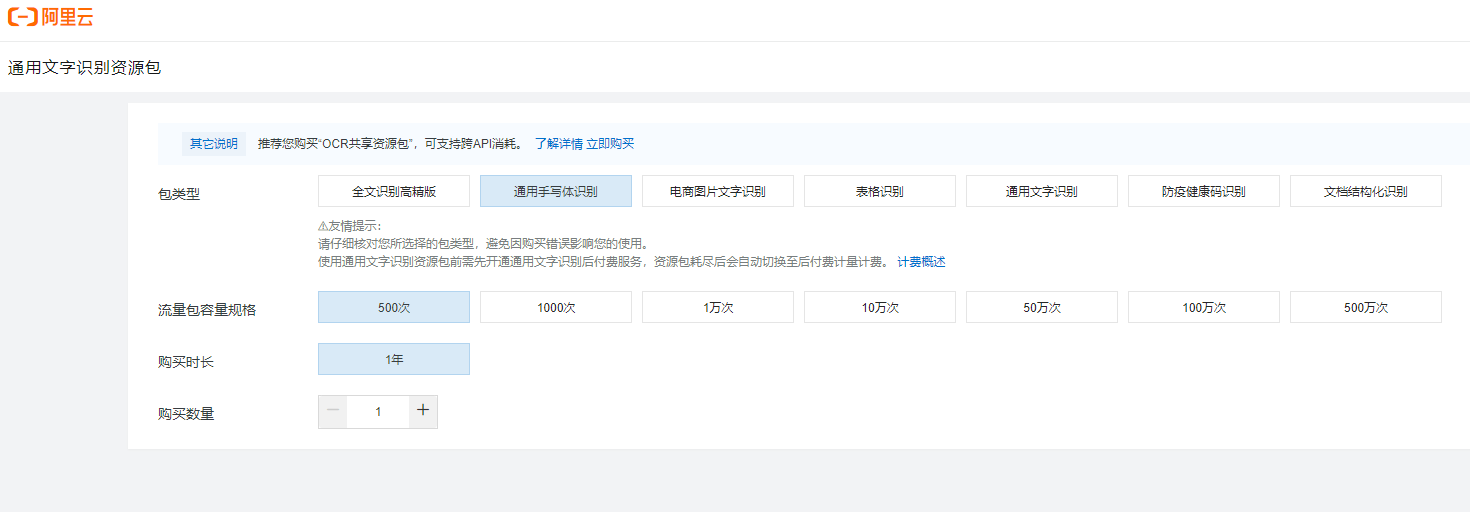
Task: Open 计费概述 link
Action: [921, 262]
